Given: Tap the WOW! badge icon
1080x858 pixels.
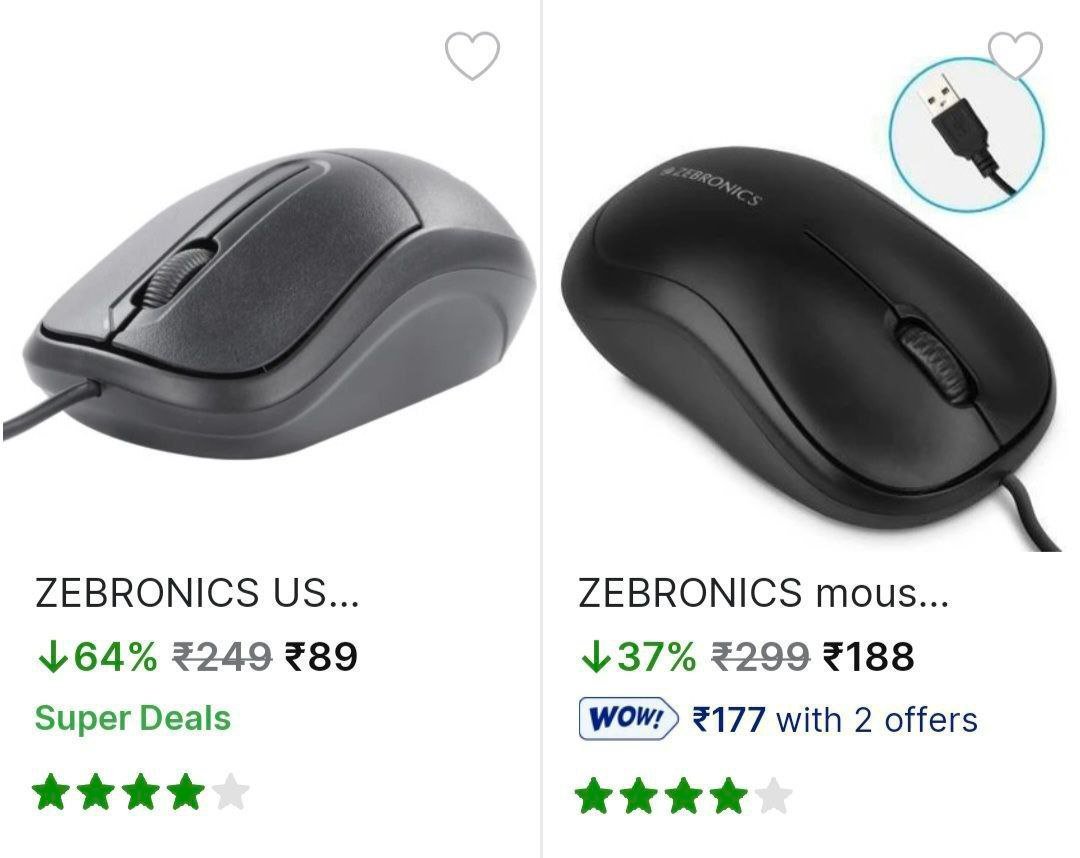Looking at the screenshot, I should tap(628, 719).
